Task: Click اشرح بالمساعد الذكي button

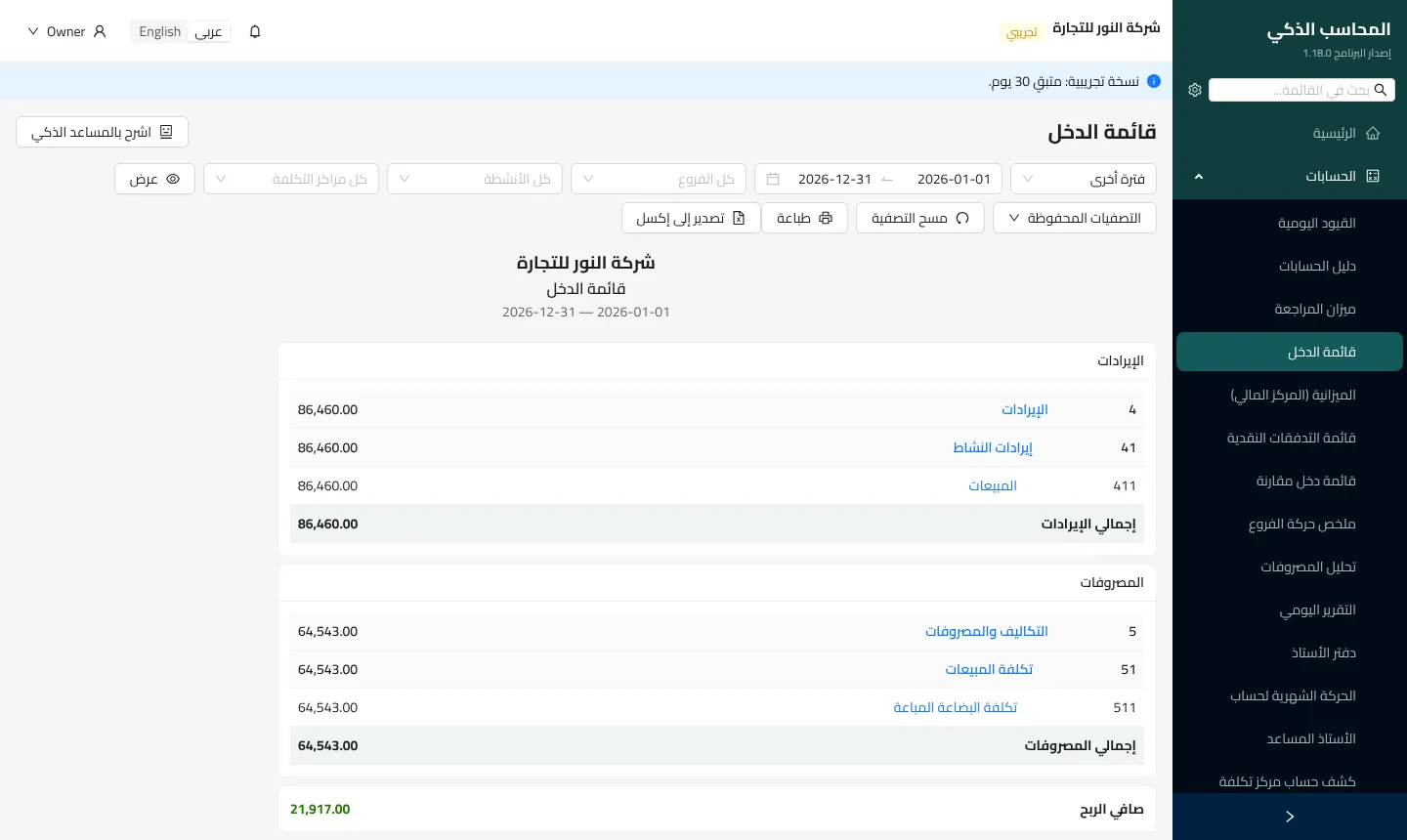Action: (102, 132)
